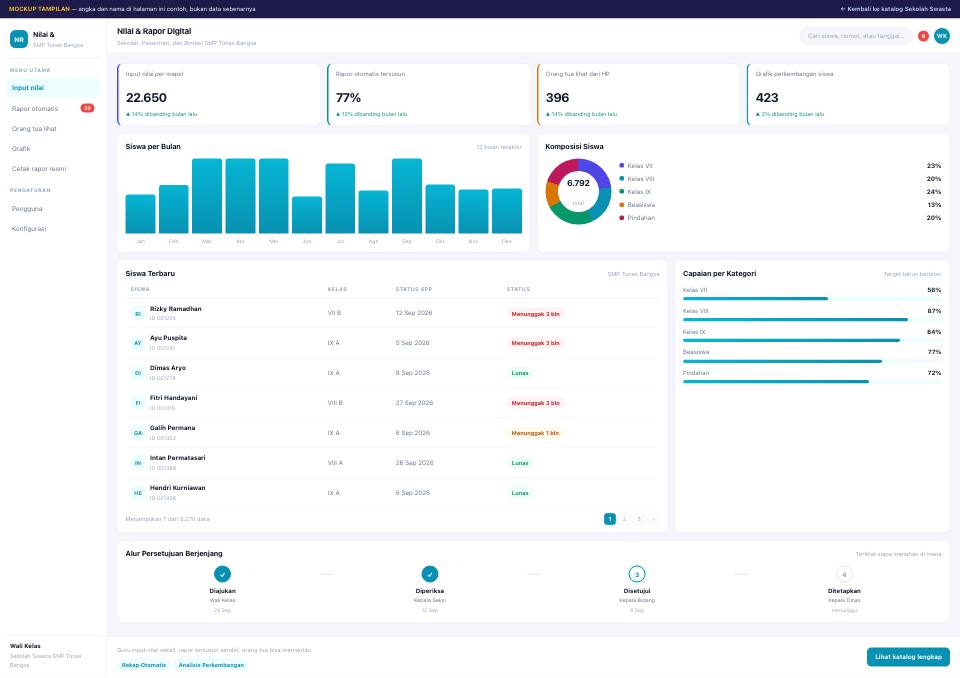Click the Pindahan legend entry
Screen dimensions: 960x678
point(780,218)
